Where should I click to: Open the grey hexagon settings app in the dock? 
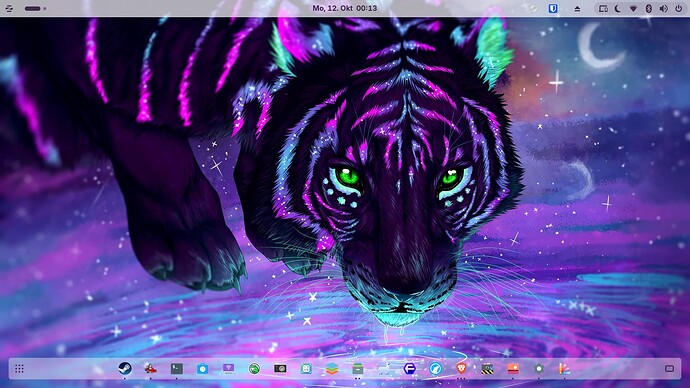click(x=539, y=369)
